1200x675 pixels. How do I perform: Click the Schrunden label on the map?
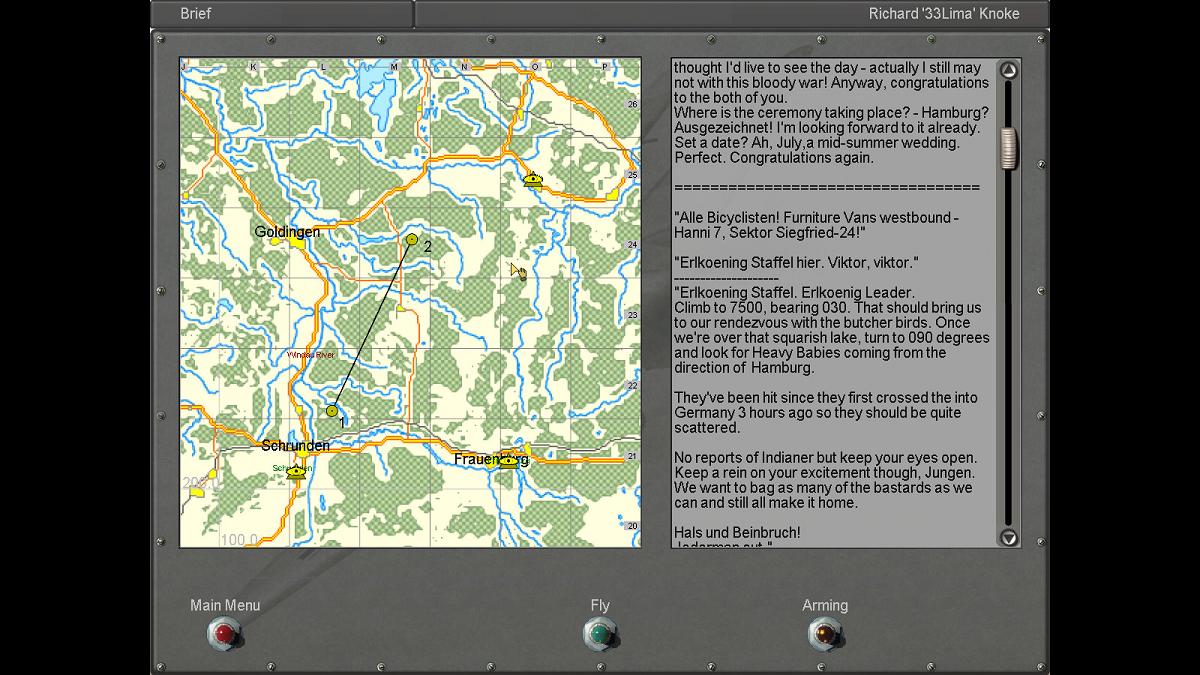tap(295, 445)
